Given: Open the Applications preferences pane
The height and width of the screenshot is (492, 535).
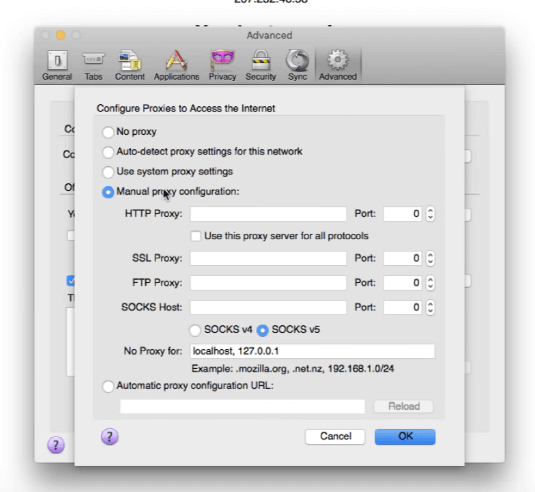Looking at the screenshot, I should 176,66.
